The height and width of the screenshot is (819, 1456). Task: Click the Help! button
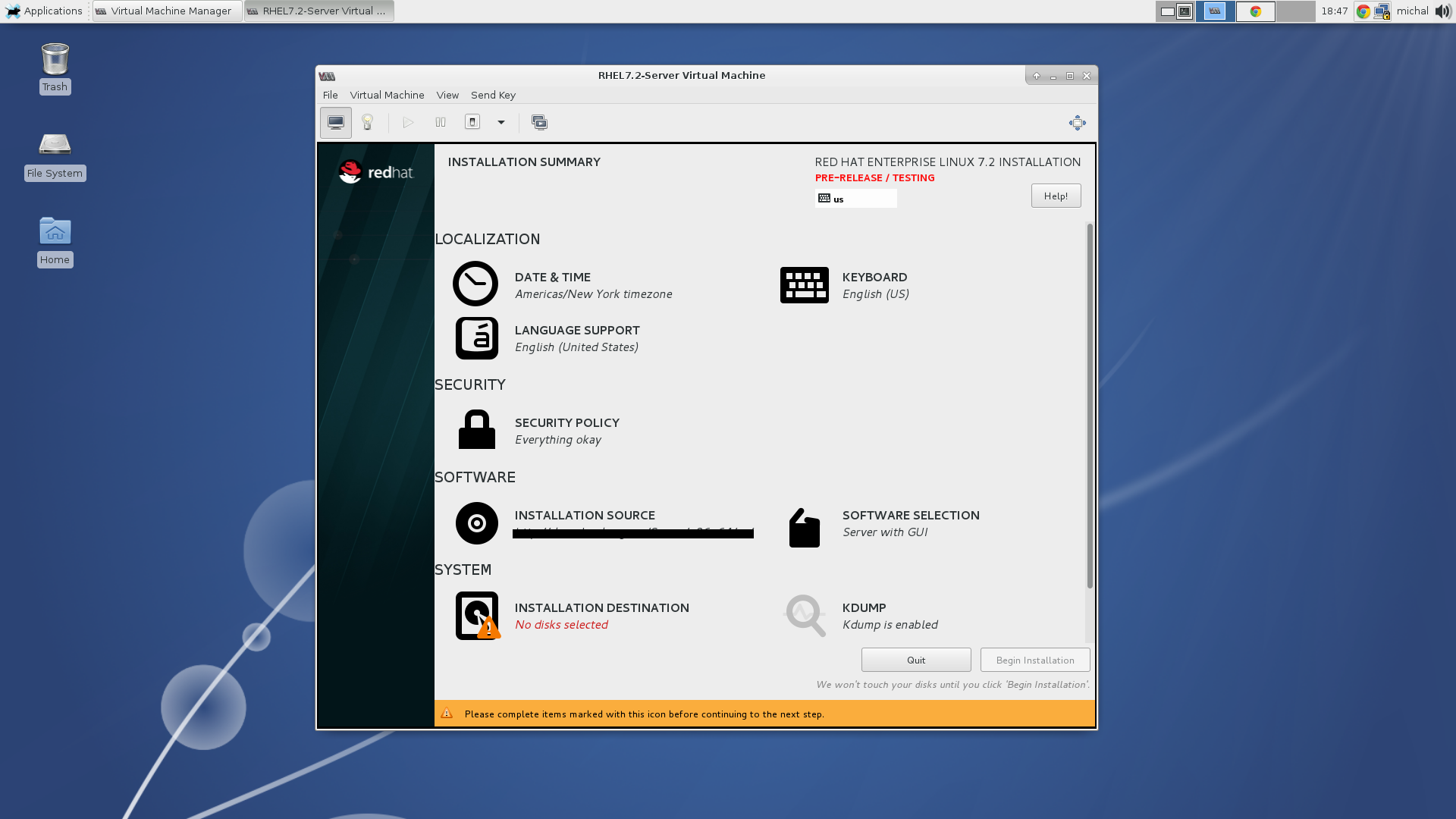(1056, 196)
